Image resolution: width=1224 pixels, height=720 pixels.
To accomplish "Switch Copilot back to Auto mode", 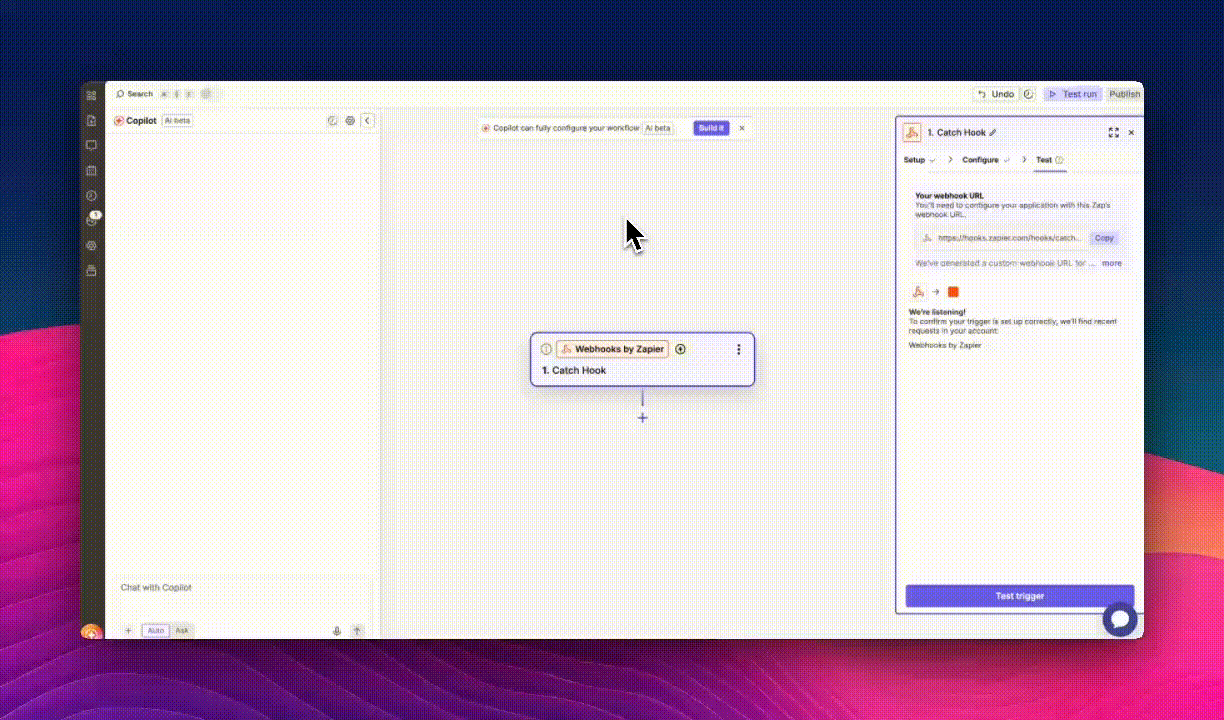I will click(155, 630).
